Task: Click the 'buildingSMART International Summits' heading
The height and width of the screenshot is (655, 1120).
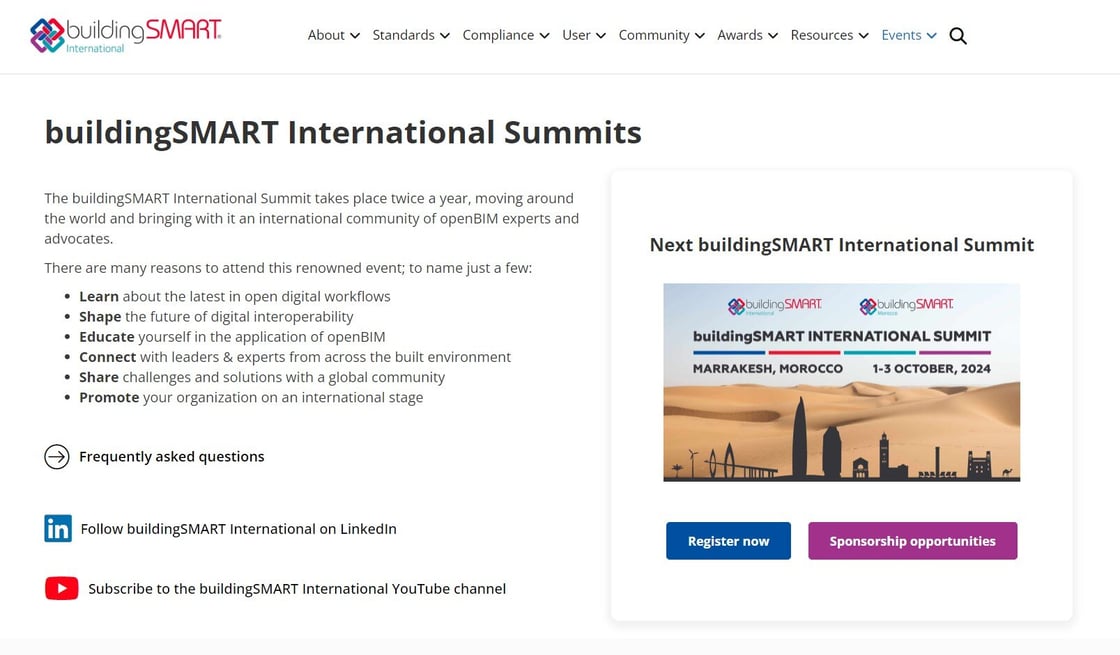Action: [x=343, y=132]
